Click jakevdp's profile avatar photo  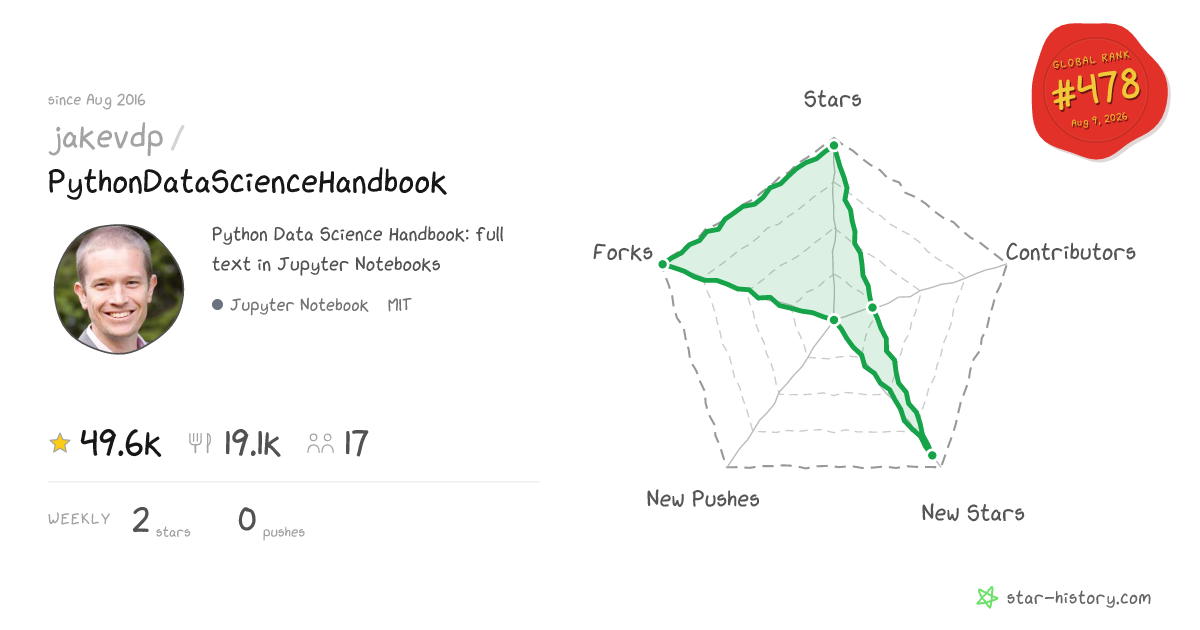(119, 289)
